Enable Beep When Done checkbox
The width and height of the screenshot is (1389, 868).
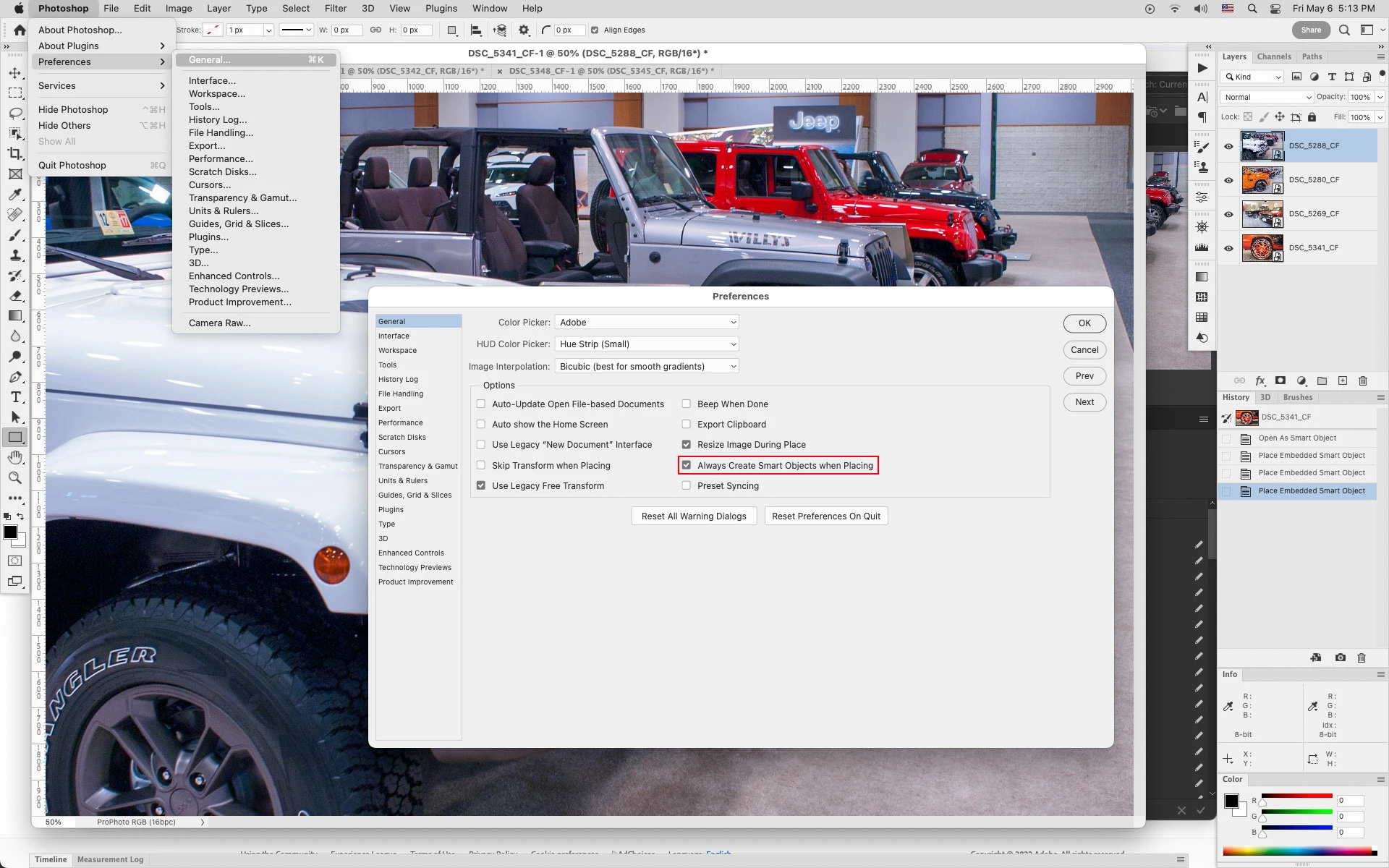click(x=686, y=404)
